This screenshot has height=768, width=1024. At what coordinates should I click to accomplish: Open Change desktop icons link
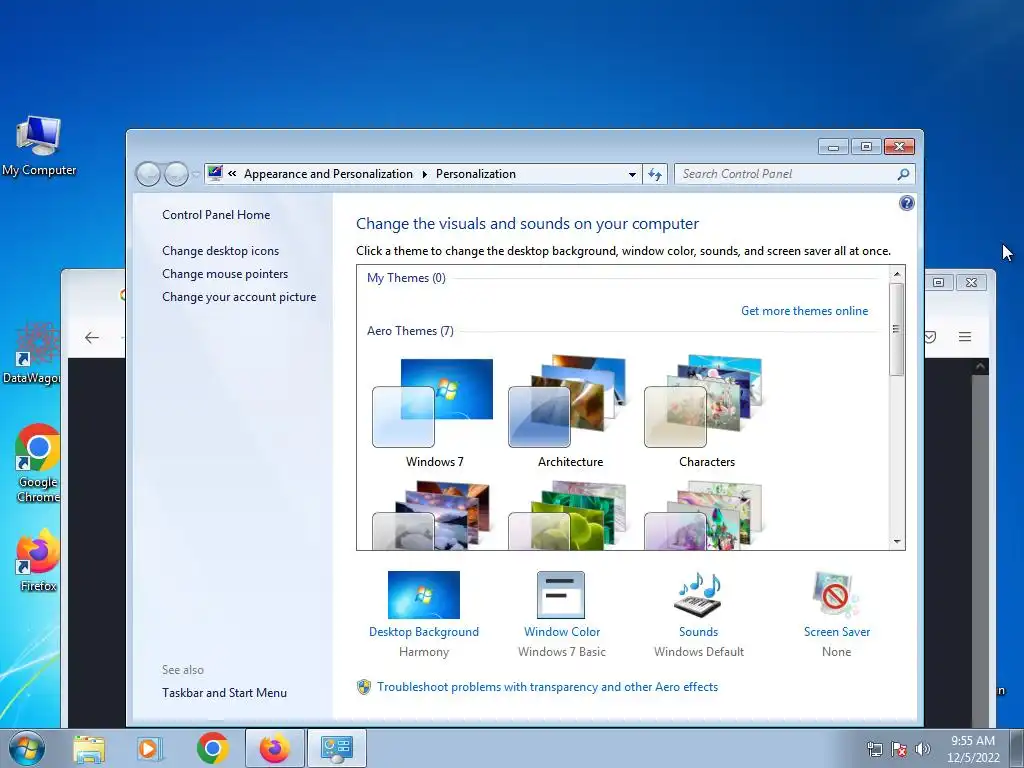click(220, 251)
